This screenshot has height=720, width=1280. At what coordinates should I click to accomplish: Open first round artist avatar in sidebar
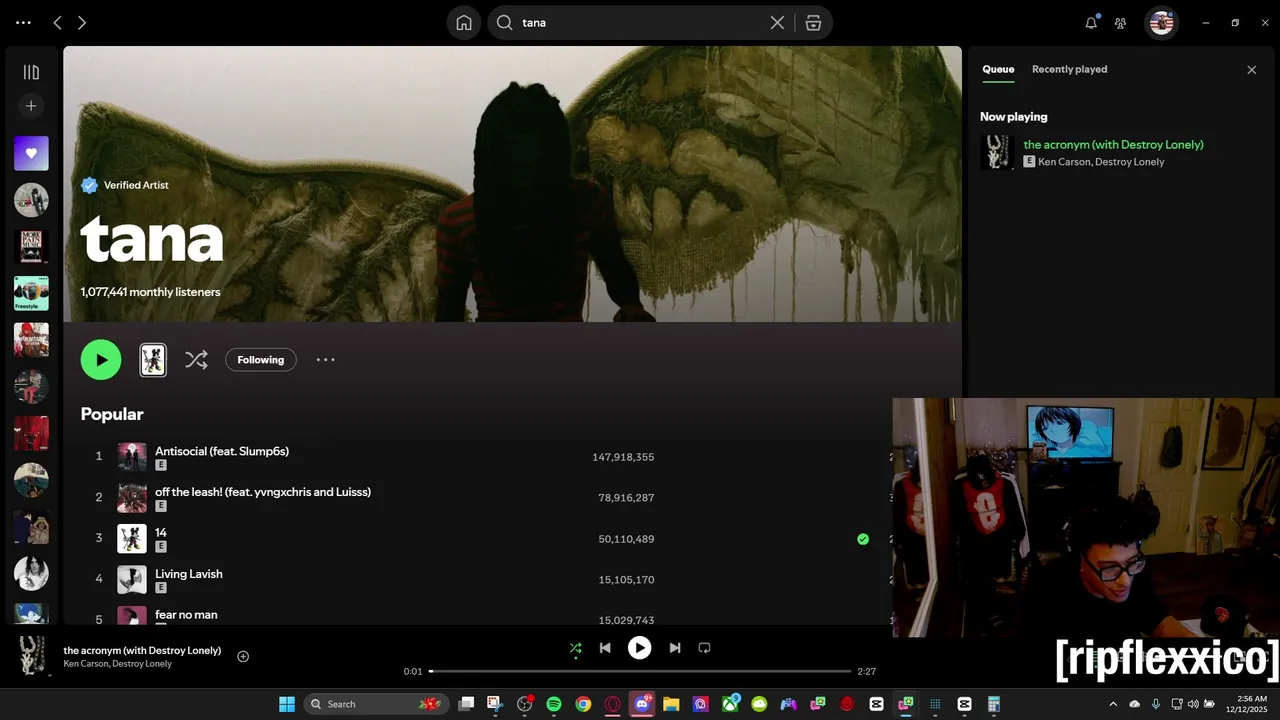click(31, 200)
